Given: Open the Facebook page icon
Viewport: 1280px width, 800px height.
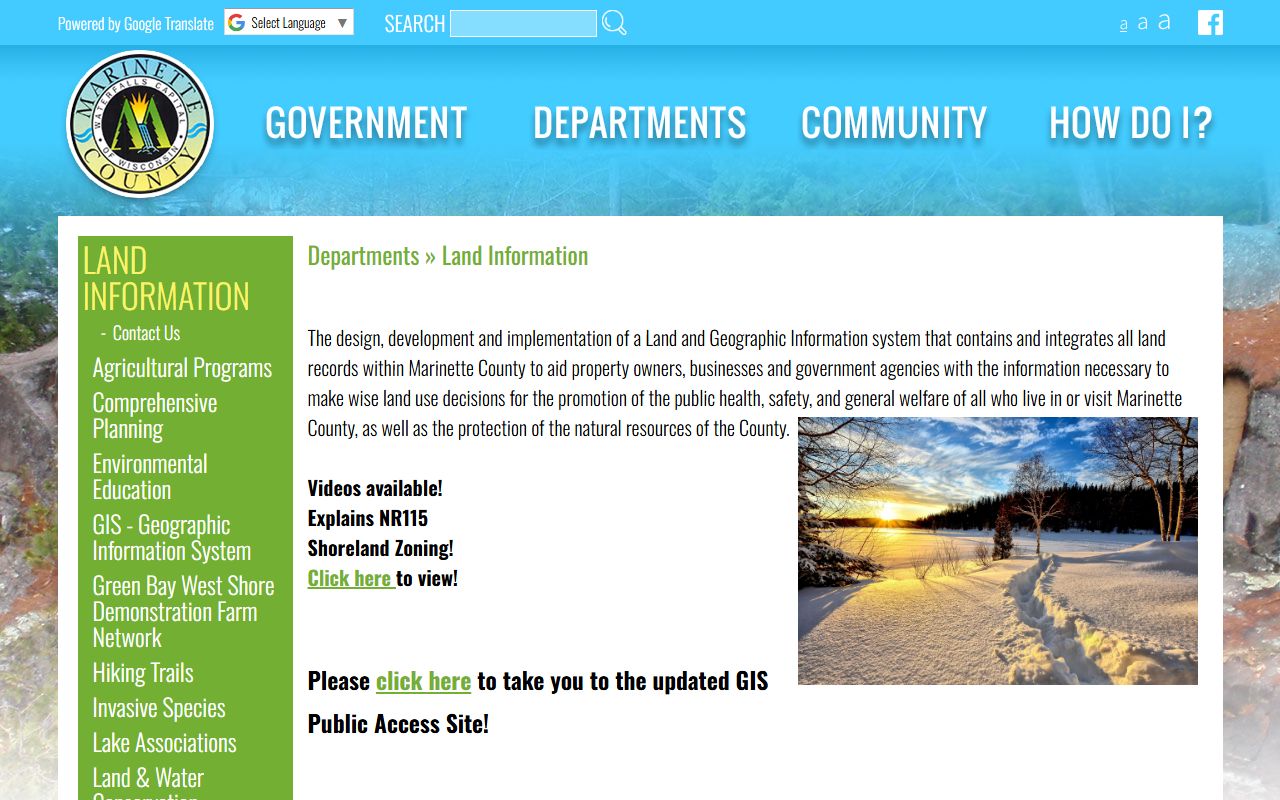Looking at the screenshot, I should (x=1210, y=22).
